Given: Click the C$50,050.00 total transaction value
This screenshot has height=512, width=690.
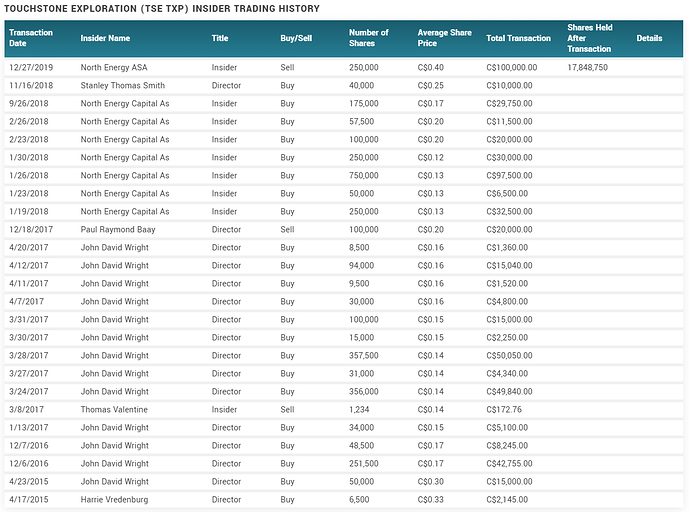Looking at the screenshot, I should click(x=509, y=356).
